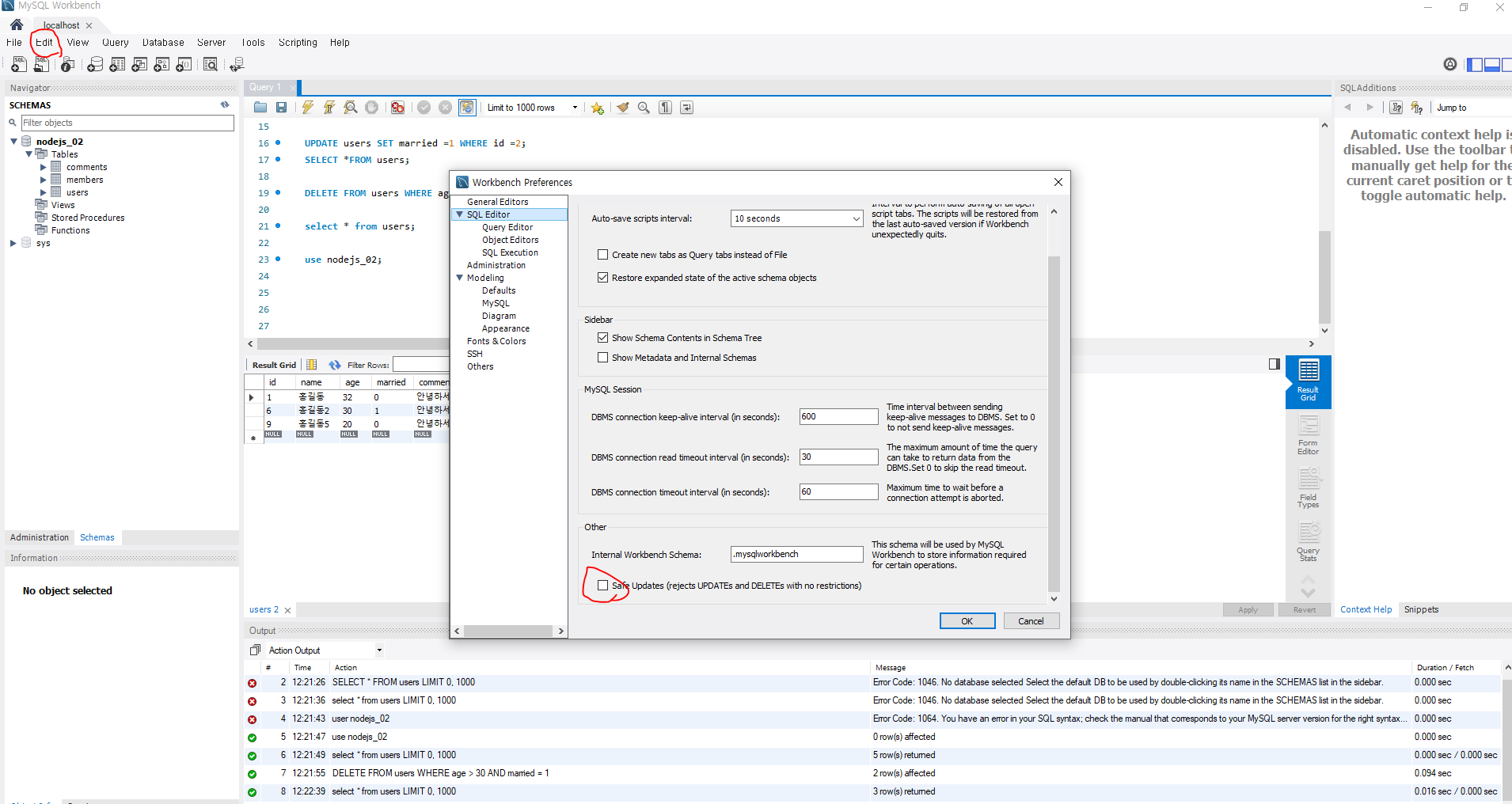The height and width of the screenshot is (804, 1512).
Task: Save snippet with the star icon
Action: (x=597, y=108)
